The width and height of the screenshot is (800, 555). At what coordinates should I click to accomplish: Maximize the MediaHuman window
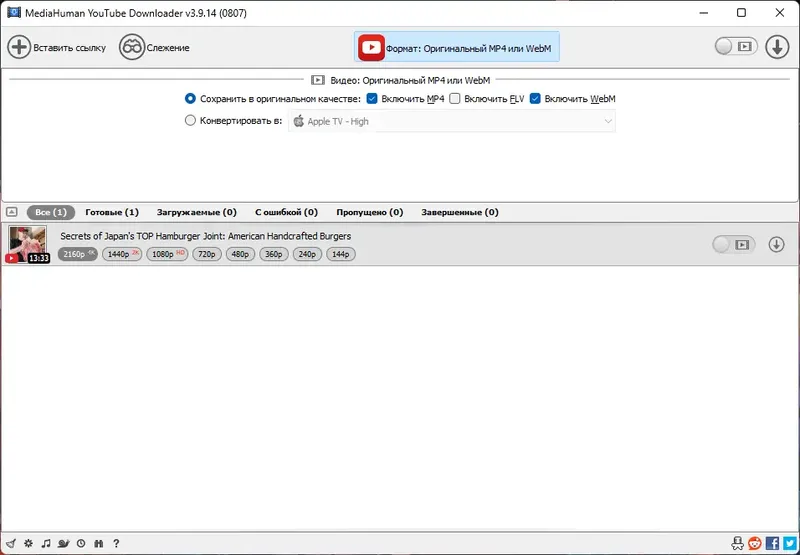click(x=741, y=13)
